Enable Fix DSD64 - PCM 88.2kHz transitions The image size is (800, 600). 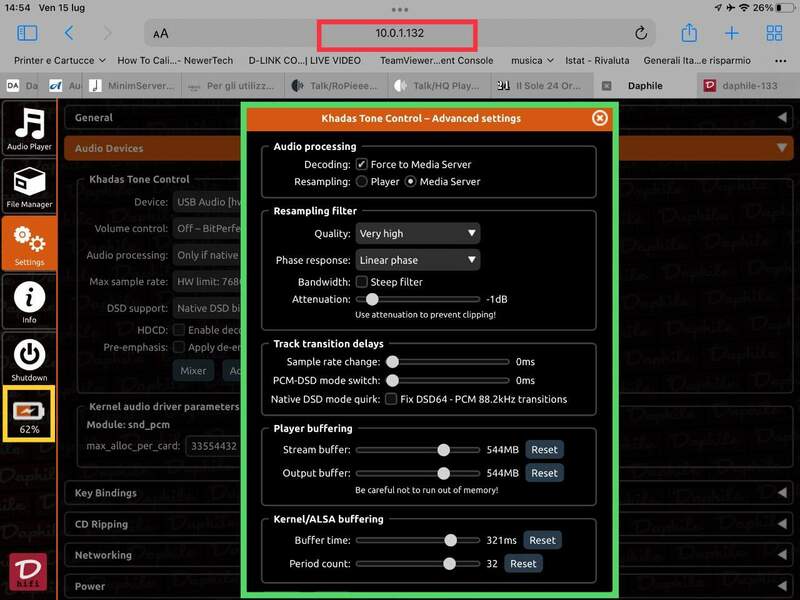(x=391, y=399)
